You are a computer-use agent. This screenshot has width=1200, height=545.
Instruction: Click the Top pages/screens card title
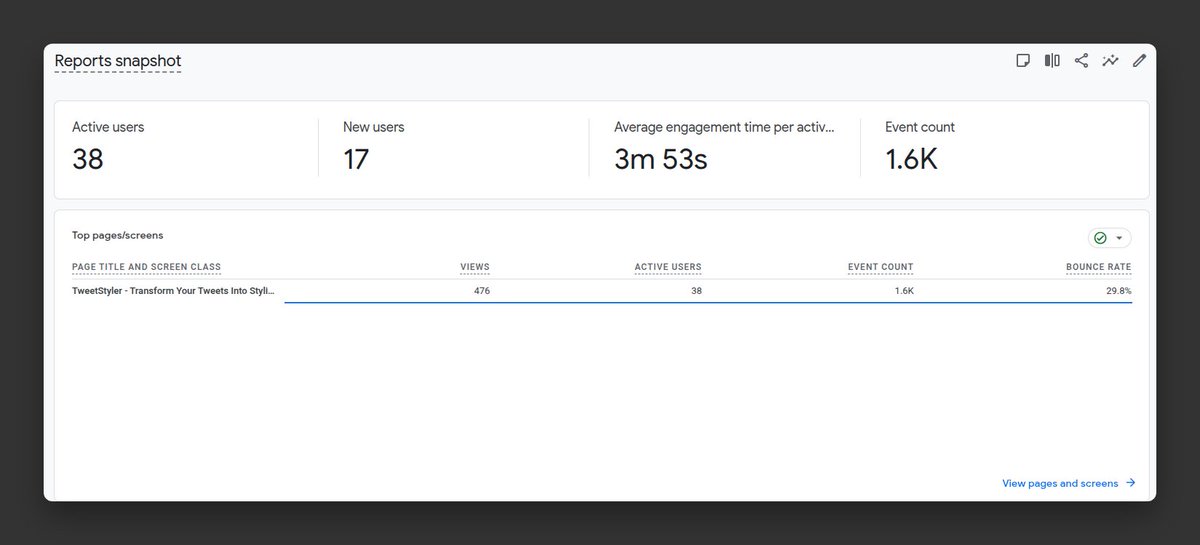pos(117,236)
